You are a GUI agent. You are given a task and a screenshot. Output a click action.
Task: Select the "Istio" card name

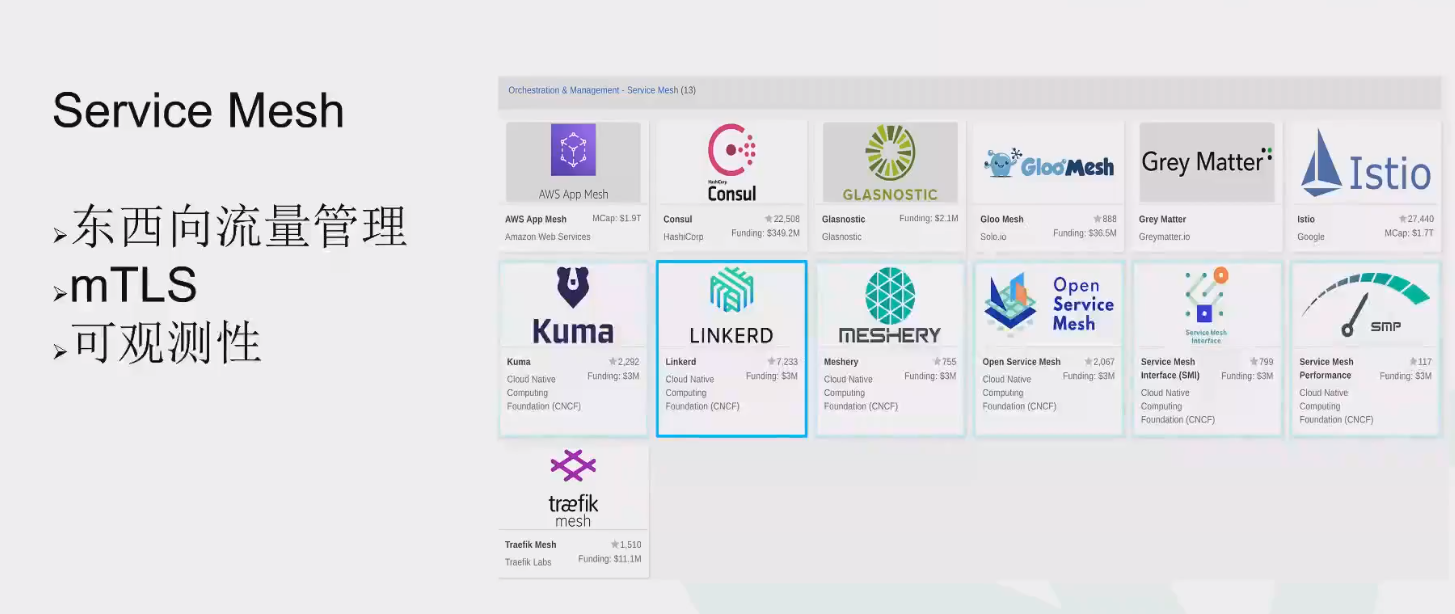(1306, 219)
